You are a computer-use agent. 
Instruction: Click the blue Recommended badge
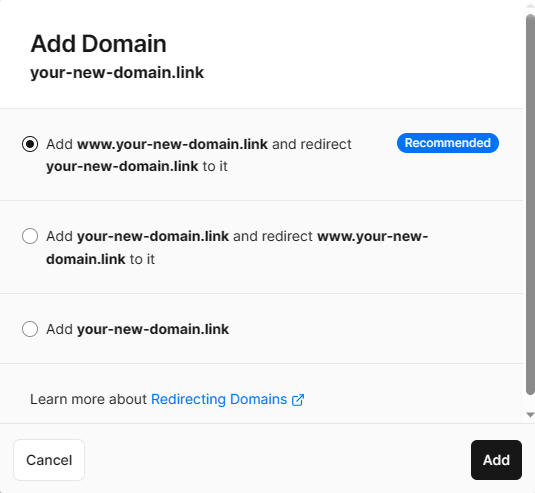pos(448,143)
